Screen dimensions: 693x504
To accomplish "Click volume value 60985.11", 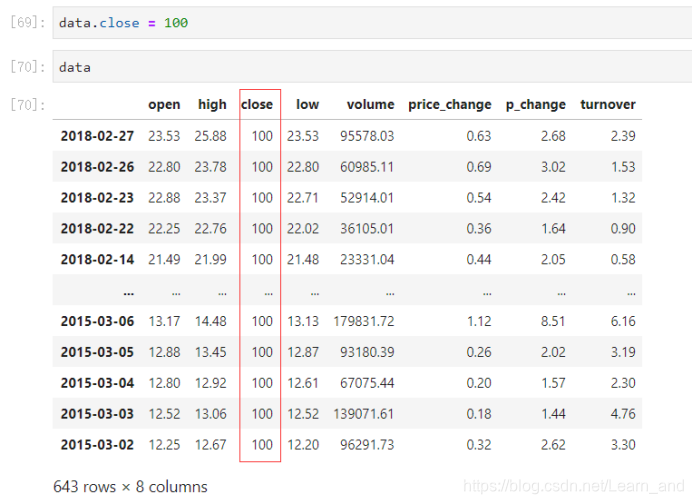I will point(367,167).
